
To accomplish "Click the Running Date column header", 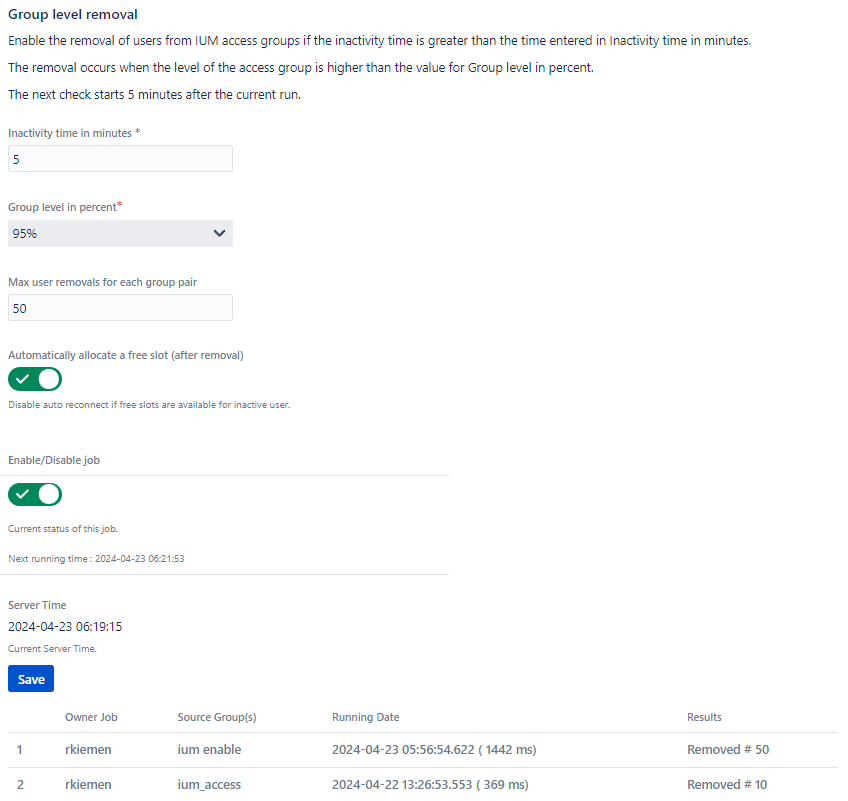I will (x=365, y=717).
